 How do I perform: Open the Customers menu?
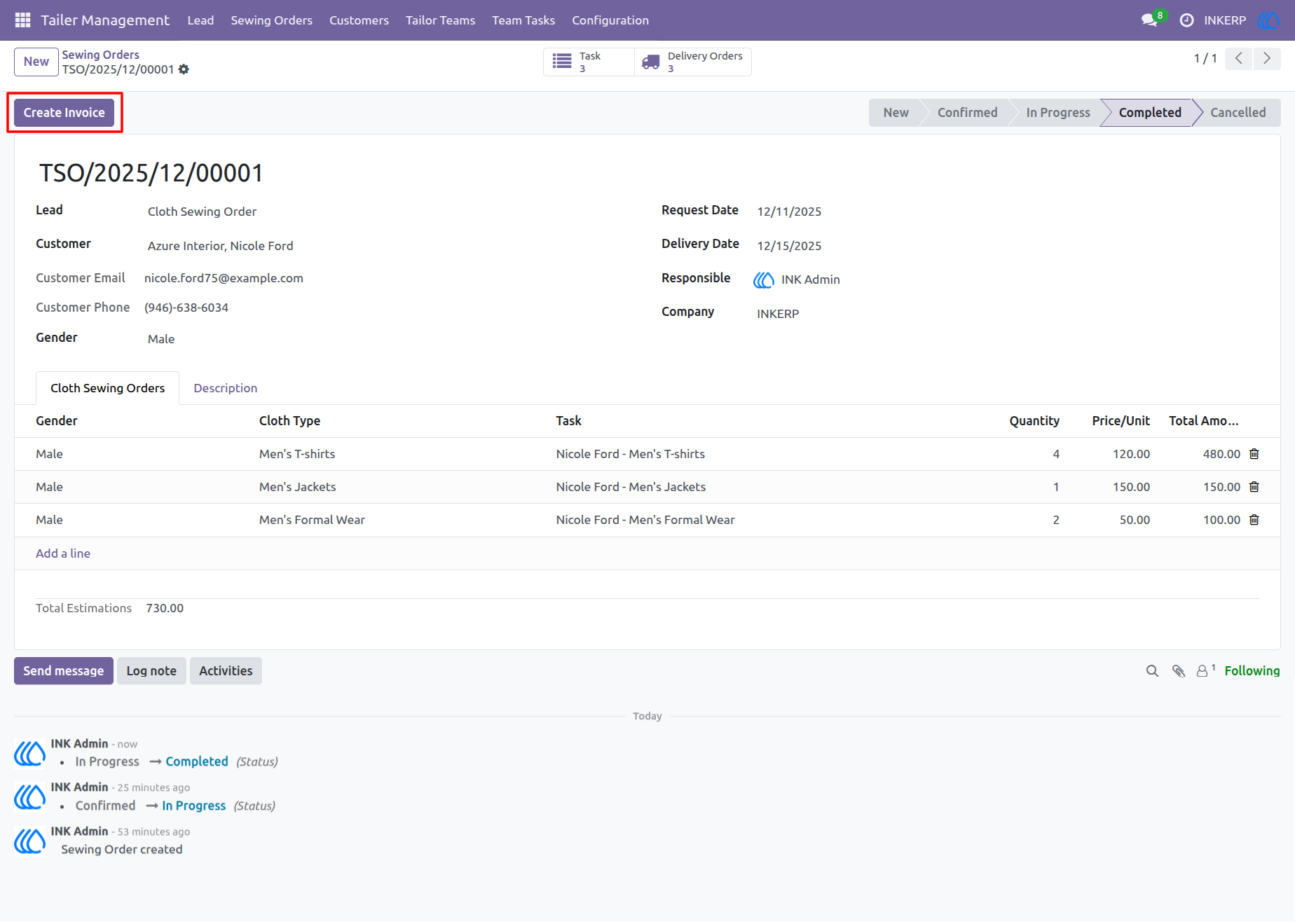coord(359,20)
